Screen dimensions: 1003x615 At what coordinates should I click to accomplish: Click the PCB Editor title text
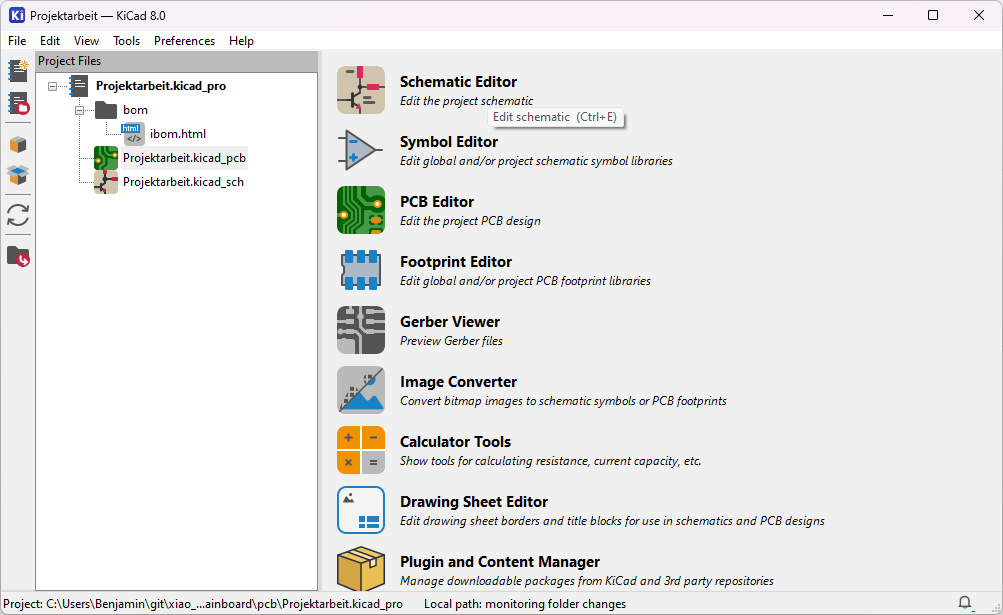coord(437,202)
